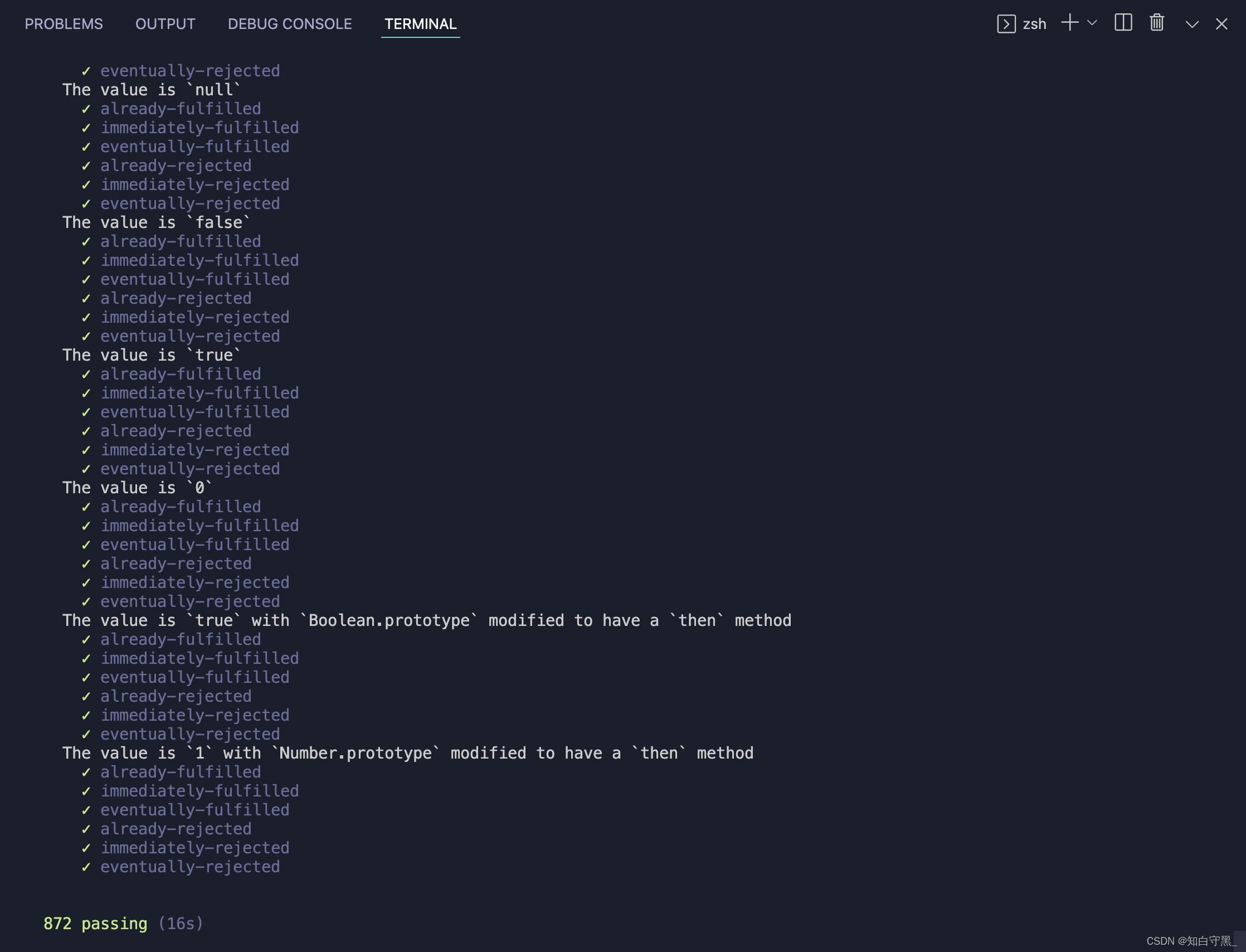1246x952 pixels.
Task: Click the Boolean.prototype modified test heading
Action: click(427, 620)
